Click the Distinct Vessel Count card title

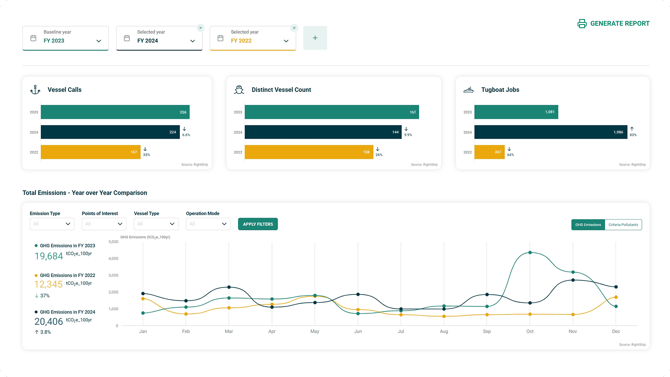pos(281,90)
